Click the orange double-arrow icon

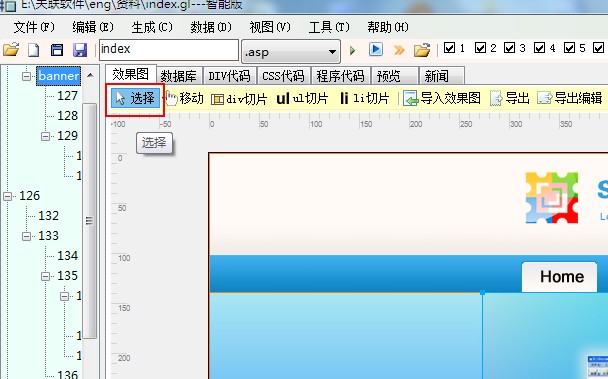click(x=399, y=50)
